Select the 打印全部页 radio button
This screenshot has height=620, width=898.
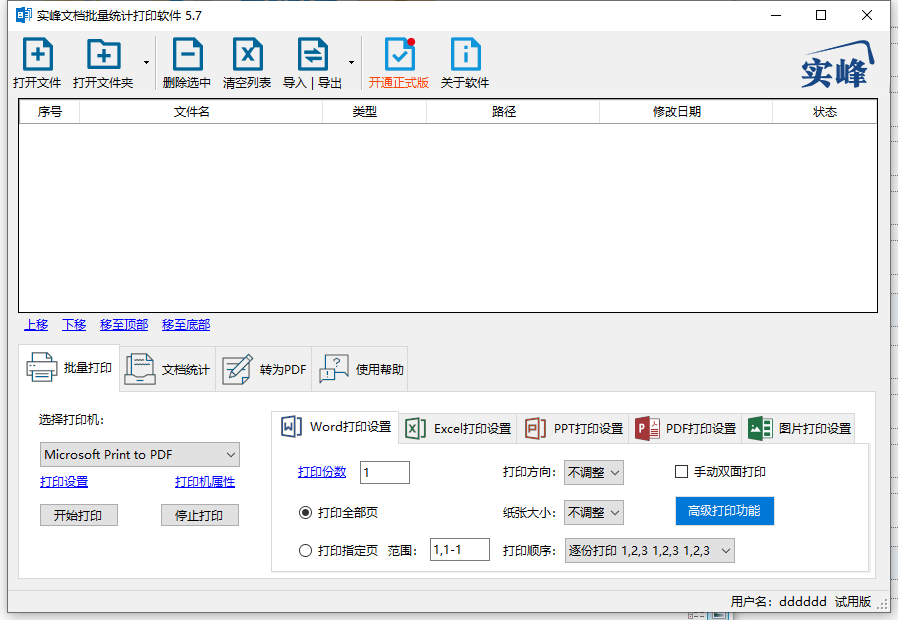point(305,512)
